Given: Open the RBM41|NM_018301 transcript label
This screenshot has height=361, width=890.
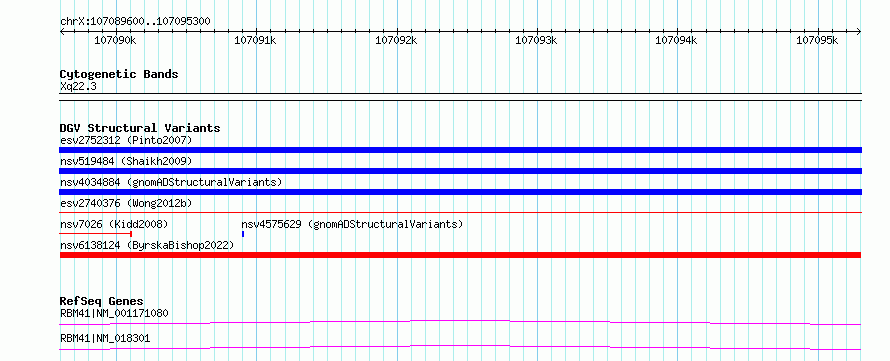Looking at the screenshot, I should click(105, 339).
